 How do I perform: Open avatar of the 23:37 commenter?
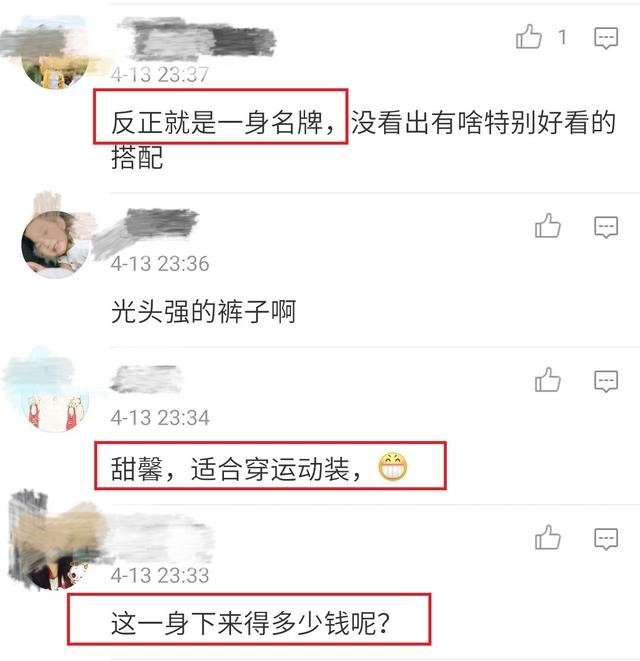click(55, 55)
